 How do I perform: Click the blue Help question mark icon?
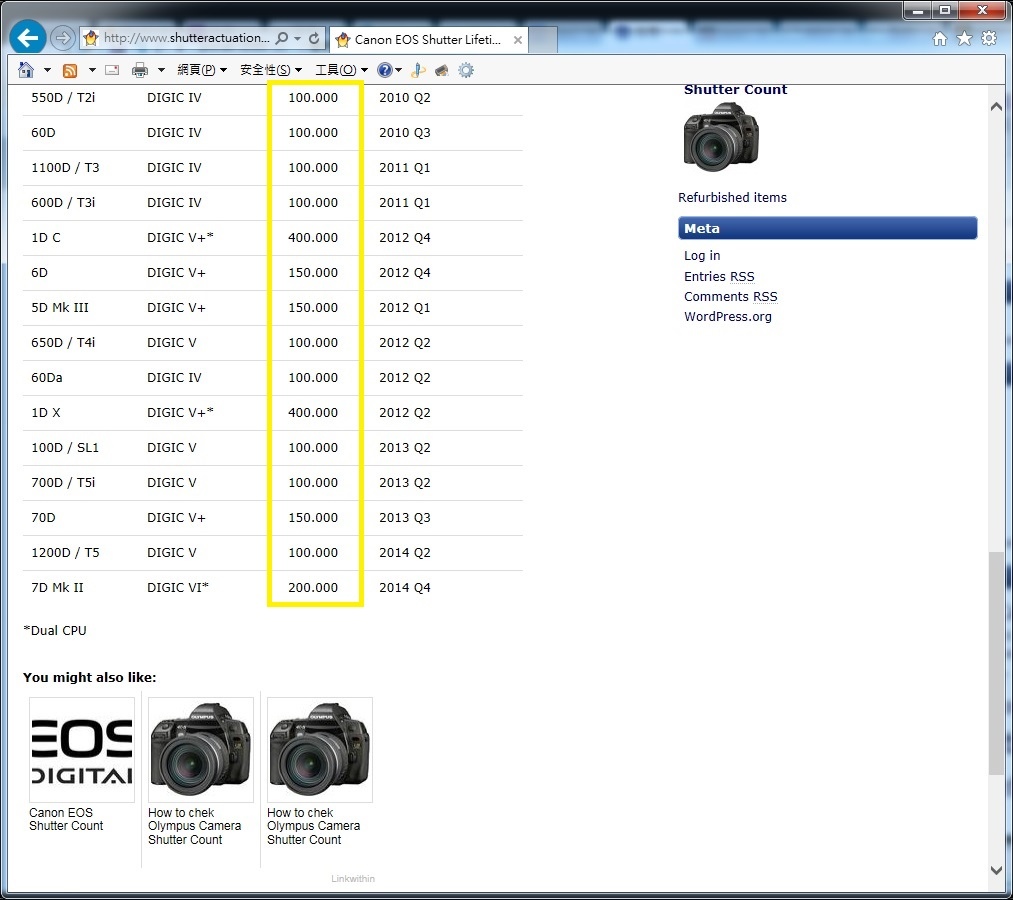[x=384, y=70]
